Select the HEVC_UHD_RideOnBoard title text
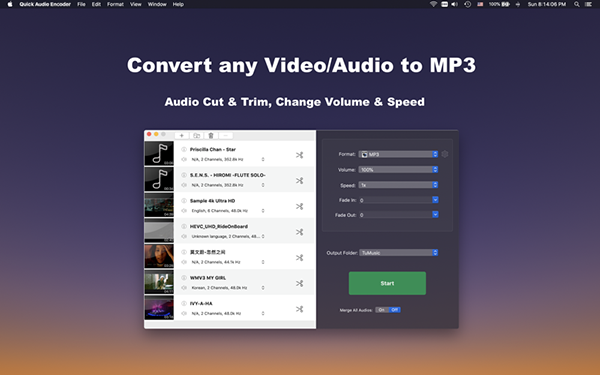Screen dimensions: 600x375 (x=219, y=226)
